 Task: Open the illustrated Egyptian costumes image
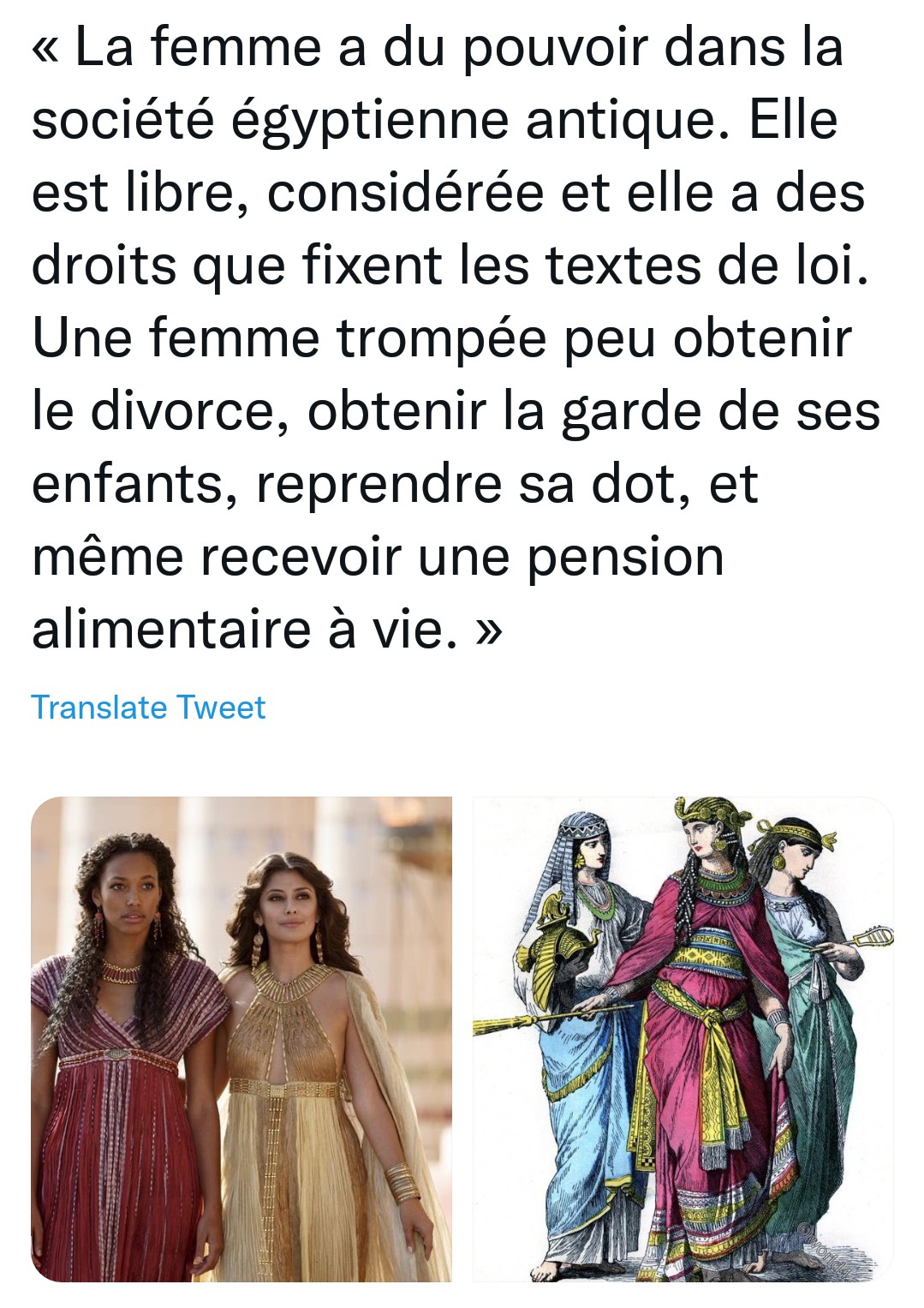pos(683,1039)
